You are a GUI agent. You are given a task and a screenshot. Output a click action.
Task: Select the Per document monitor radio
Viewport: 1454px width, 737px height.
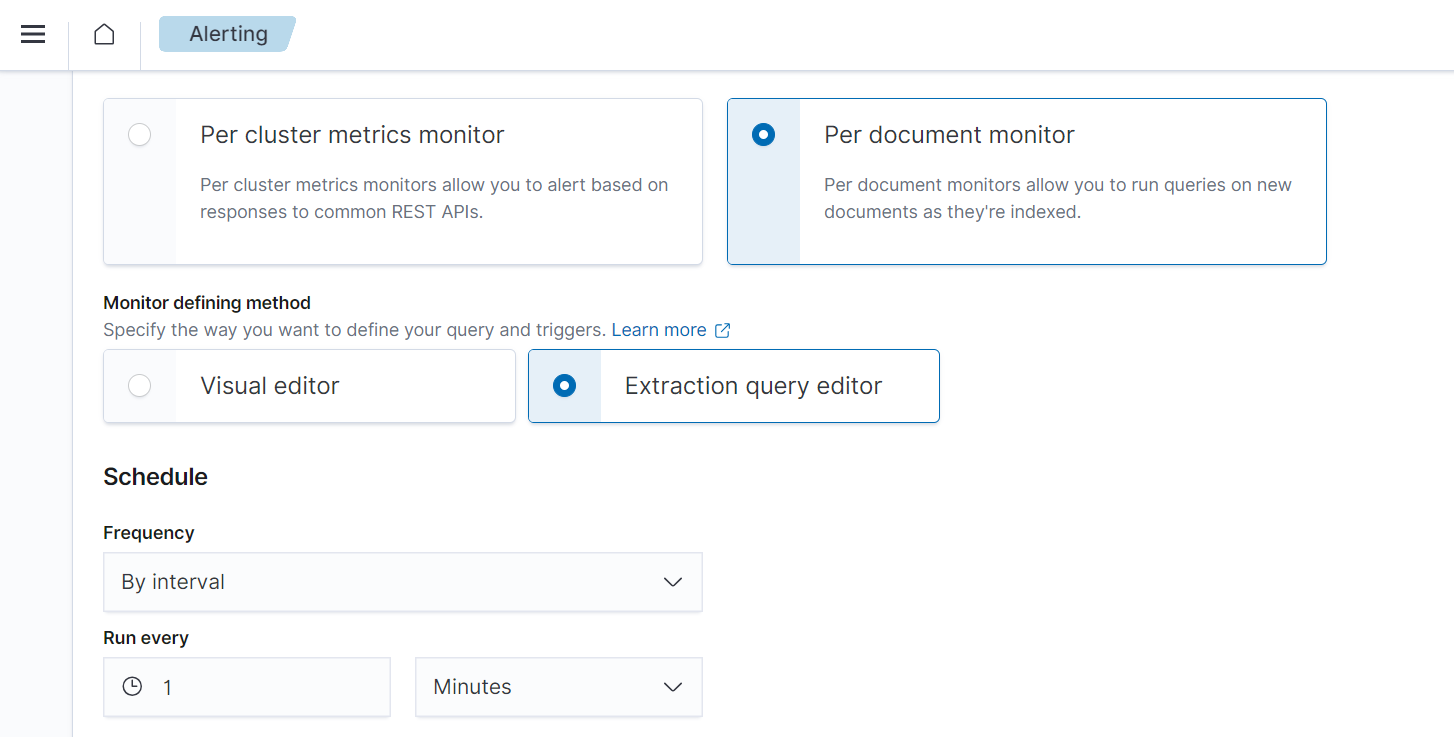tap(763, 135)
